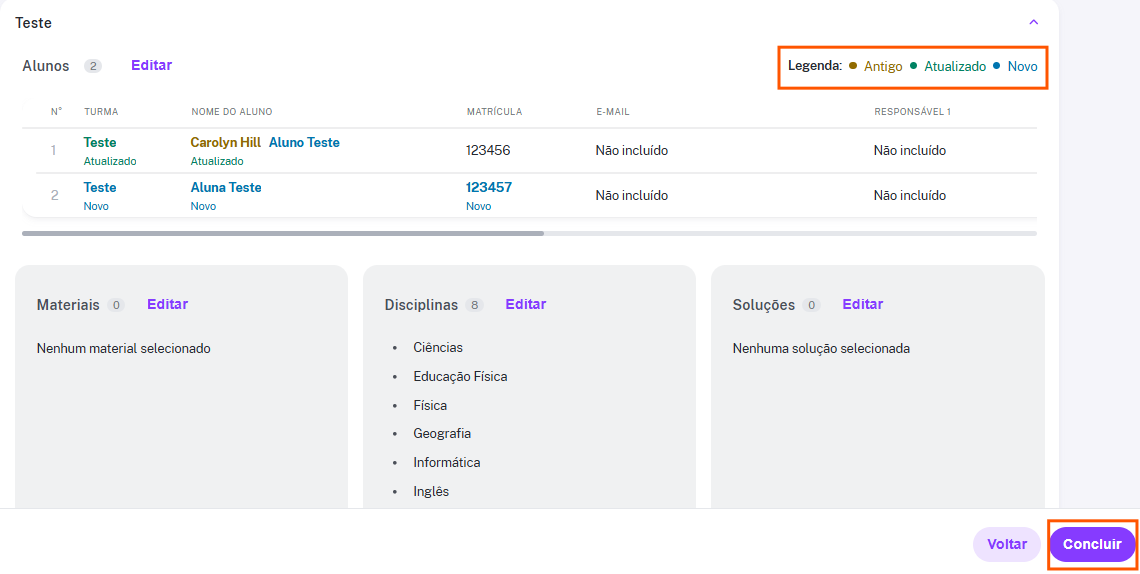This screenshot has width=1140, height=574.
Task: Click the horizontal table scrollbar
Action: [x=283, y=233]
